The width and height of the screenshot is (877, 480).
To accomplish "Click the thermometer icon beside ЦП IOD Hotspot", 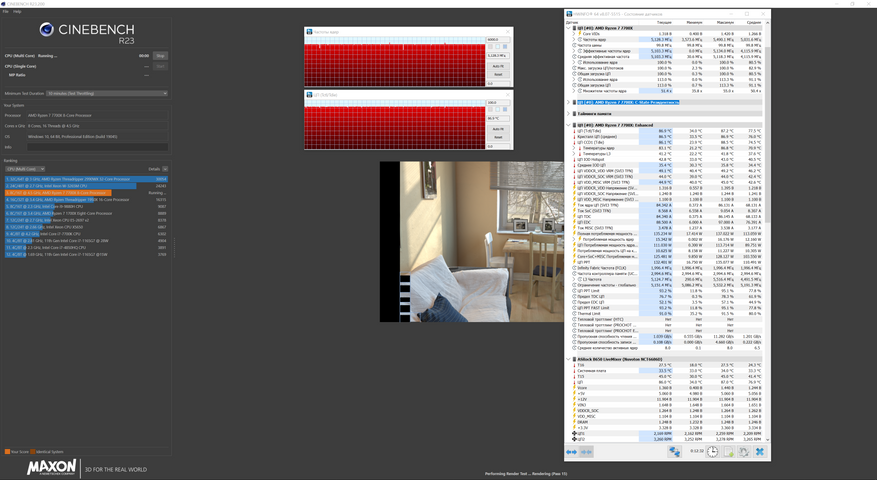I will click(x=574, y=159).
